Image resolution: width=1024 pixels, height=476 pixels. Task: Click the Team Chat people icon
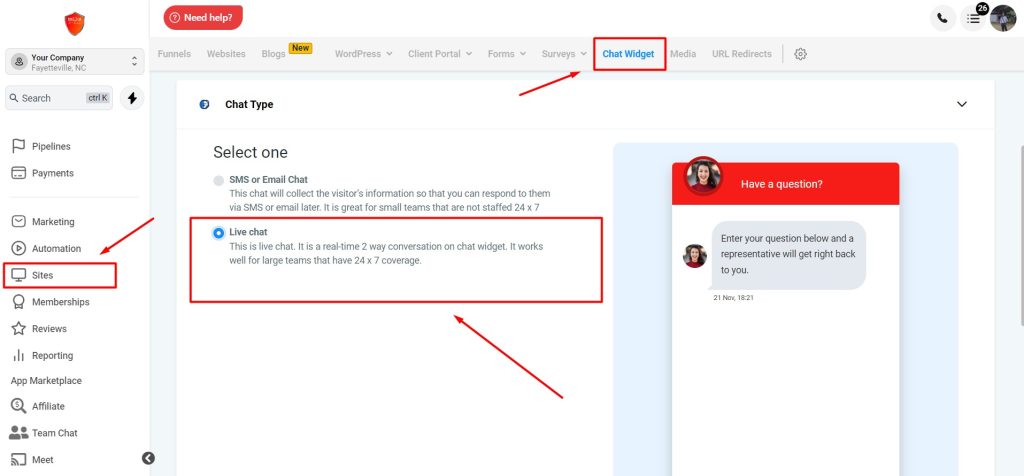click(18, 433)
